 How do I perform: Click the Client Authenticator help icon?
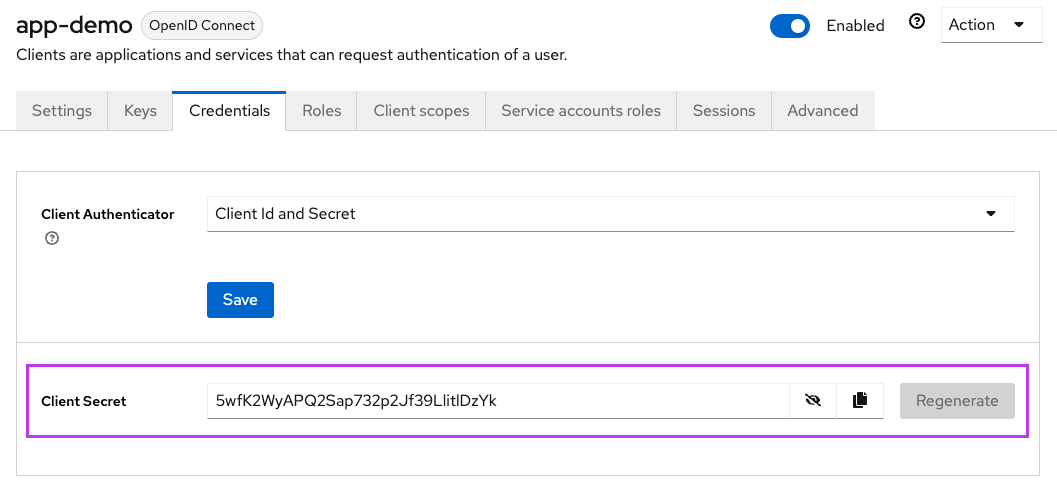tap(52, 239)
